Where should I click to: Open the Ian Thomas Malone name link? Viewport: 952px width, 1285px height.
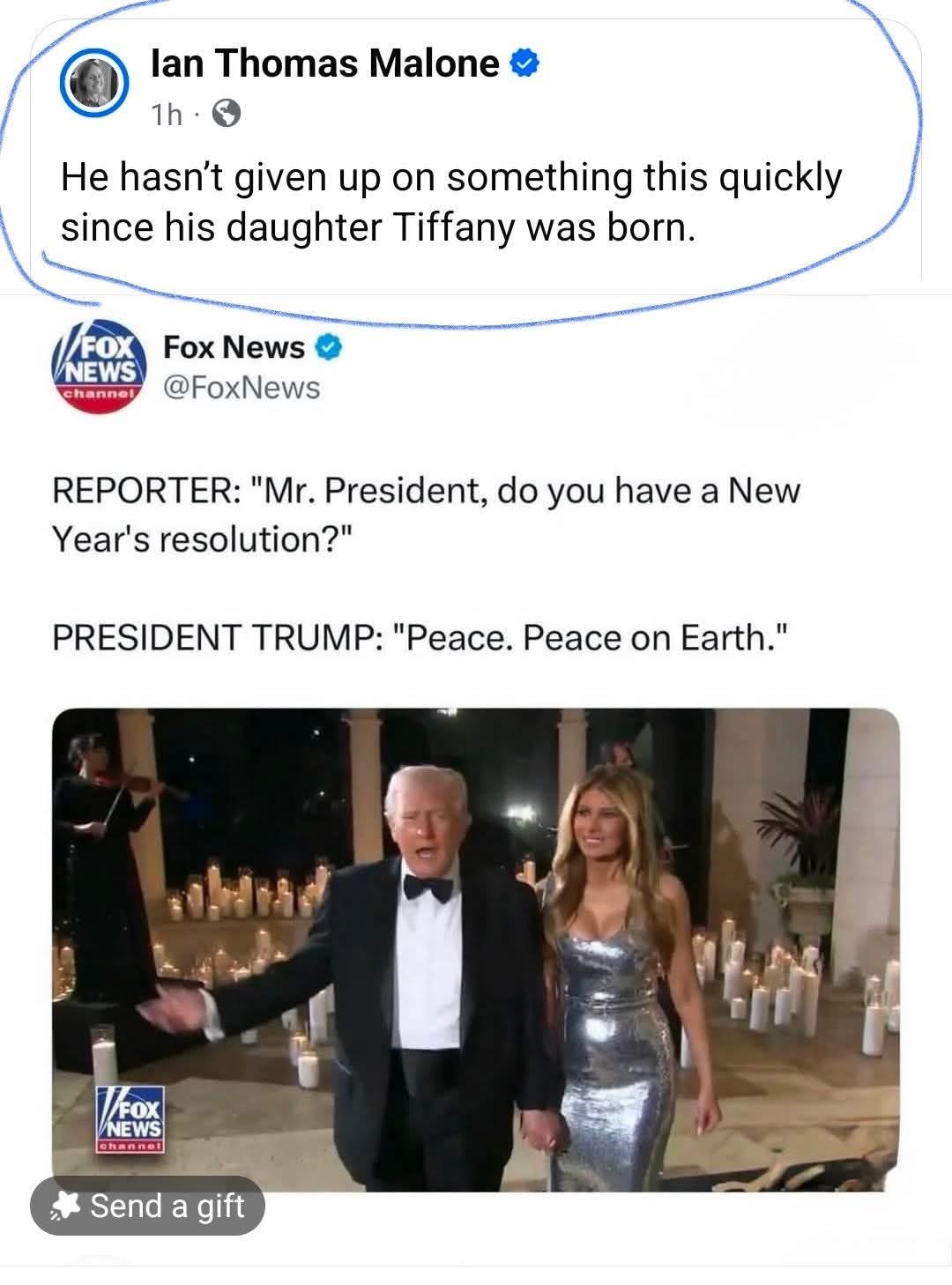pos(325,63)
